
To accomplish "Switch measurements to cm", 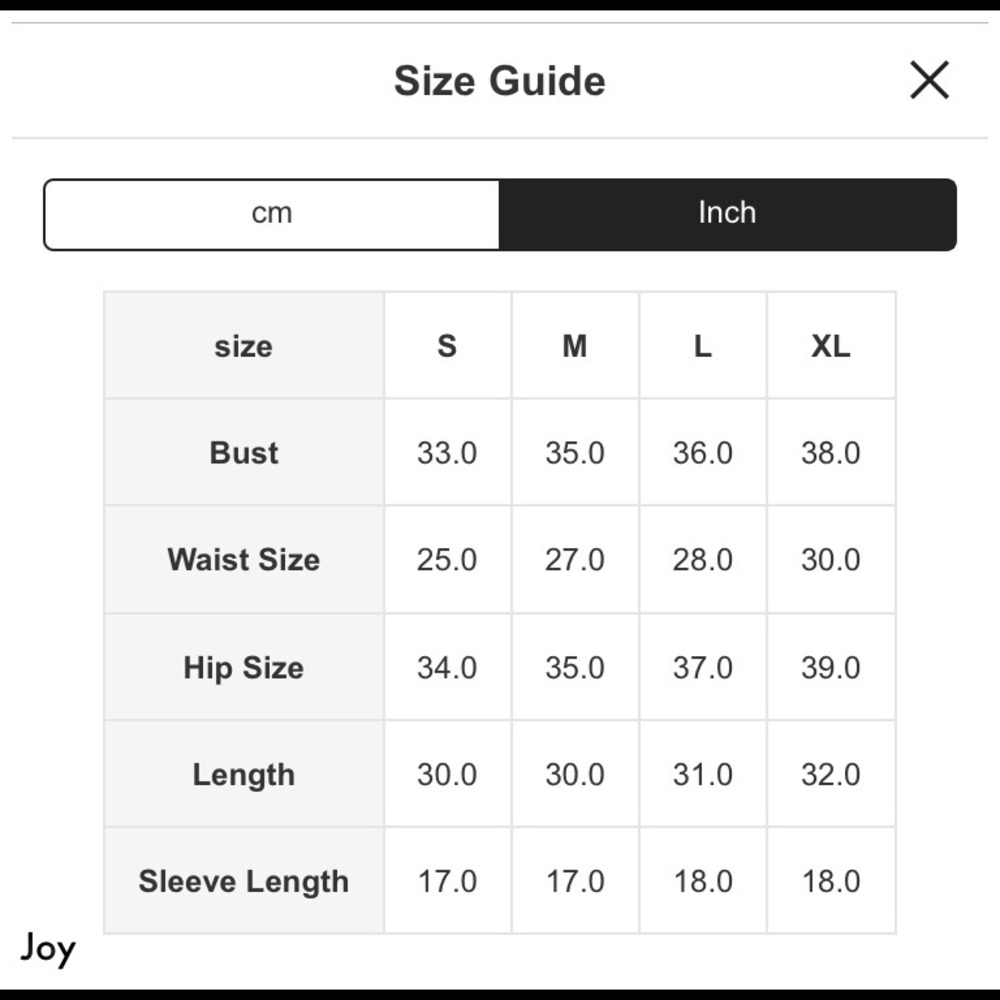I will 272,214.
